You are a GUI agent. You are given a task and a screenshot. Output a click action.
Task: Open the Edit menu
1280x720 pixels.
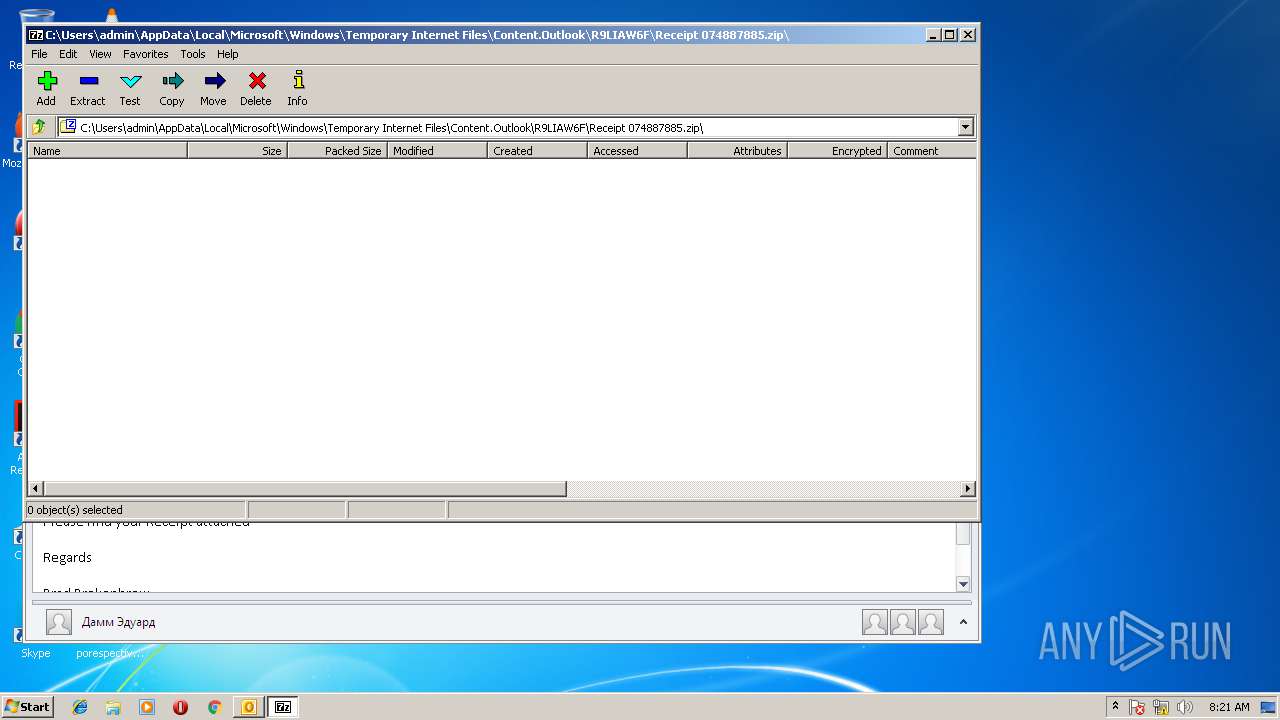68,54
